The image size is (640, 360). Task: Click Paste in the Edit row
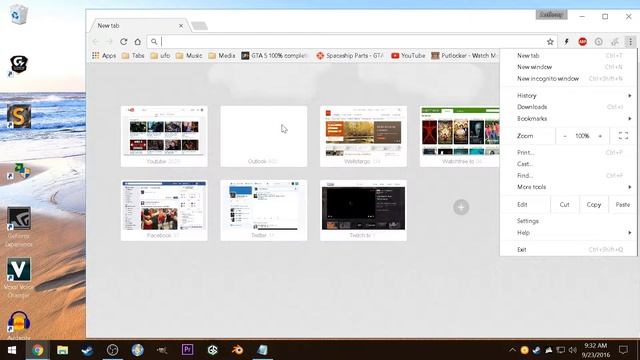pos(622,204)
